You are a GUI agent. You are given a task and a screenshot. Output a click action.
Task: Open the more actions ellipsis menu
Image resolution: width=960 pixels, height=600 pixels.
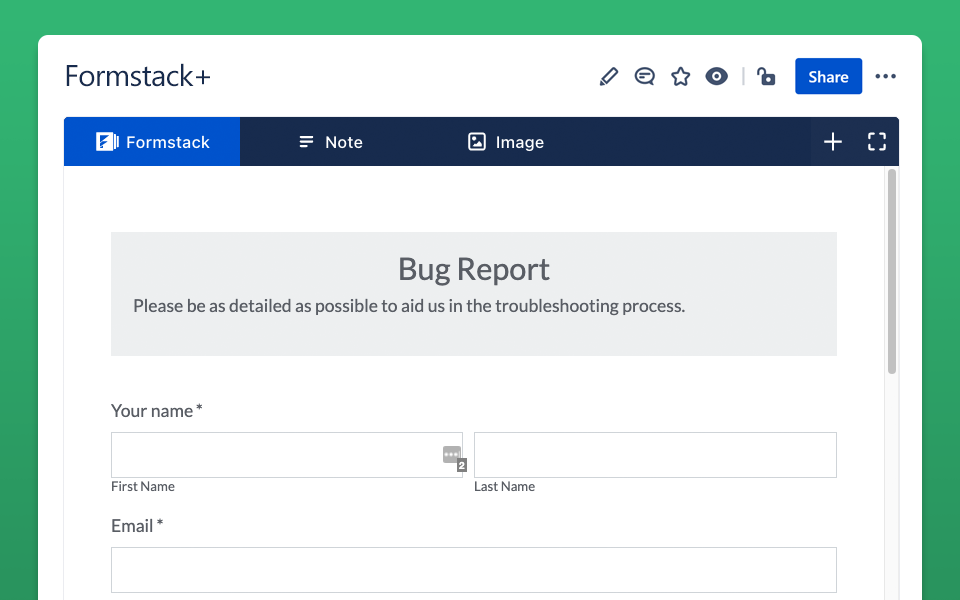[885, 77]
